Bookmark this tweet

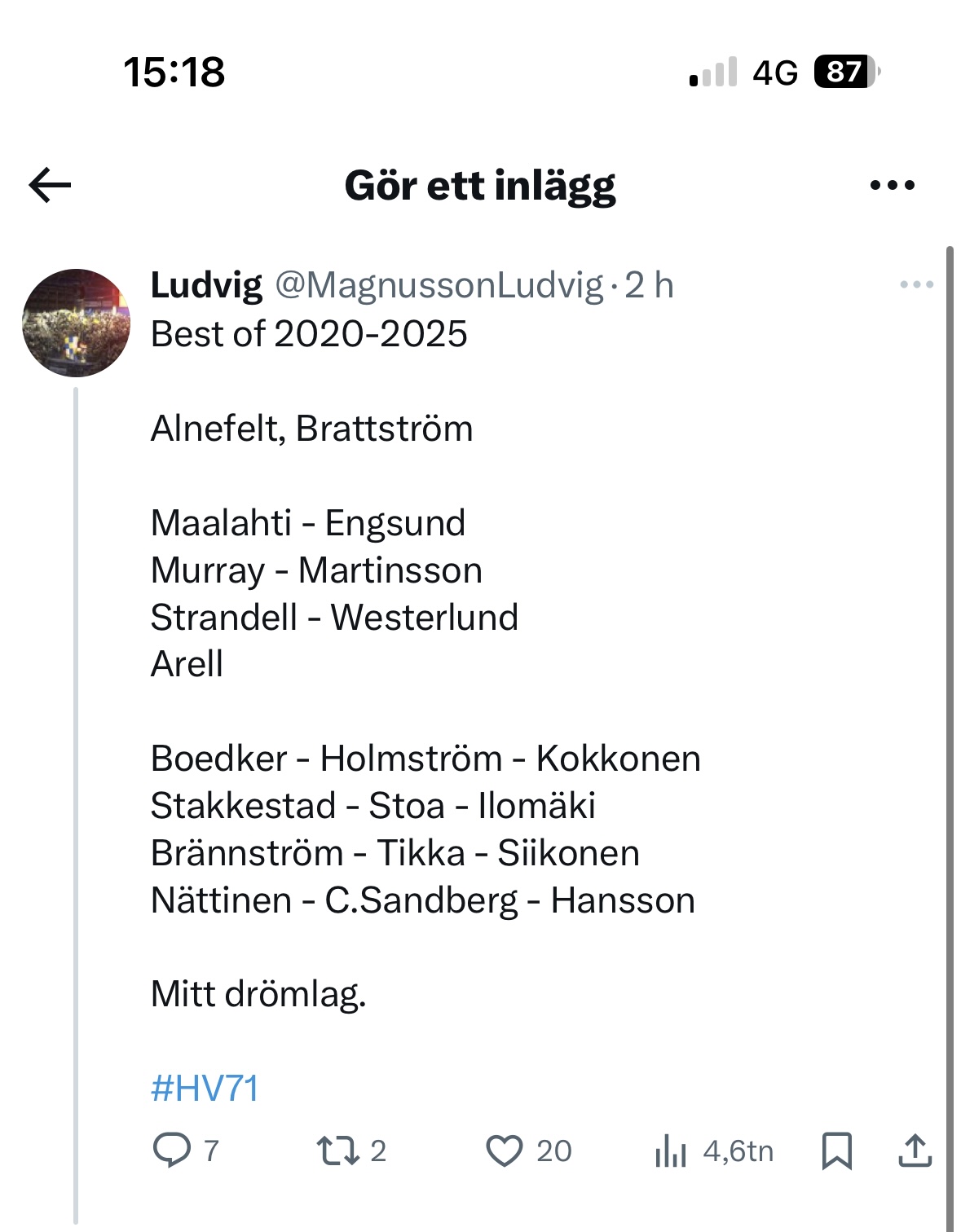836,1151
